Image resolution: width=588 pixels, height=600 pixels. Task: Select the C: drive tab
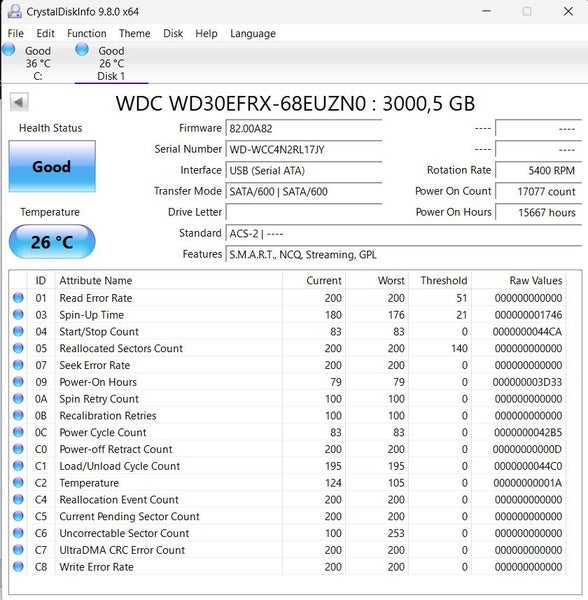click(x=38, y=64)
